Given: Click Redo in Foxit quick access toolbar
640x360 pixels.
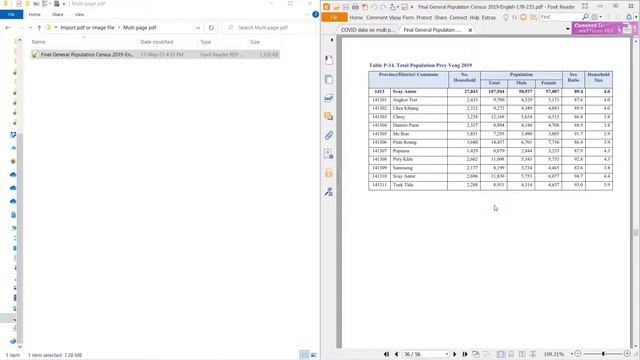Looking at the screenshot, I should pos(383,7).
